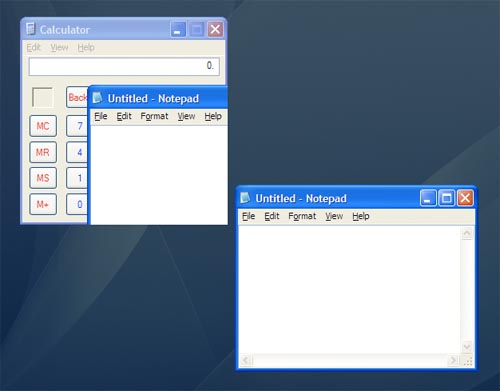Click the calculator display field

coord(124,66)
